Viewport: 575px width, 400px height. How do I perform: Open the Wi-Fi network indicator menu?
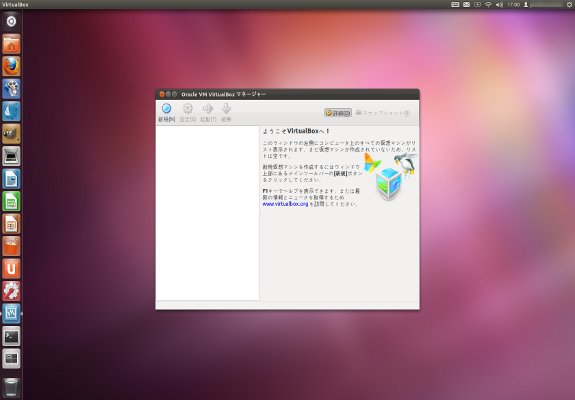[488, 4]
